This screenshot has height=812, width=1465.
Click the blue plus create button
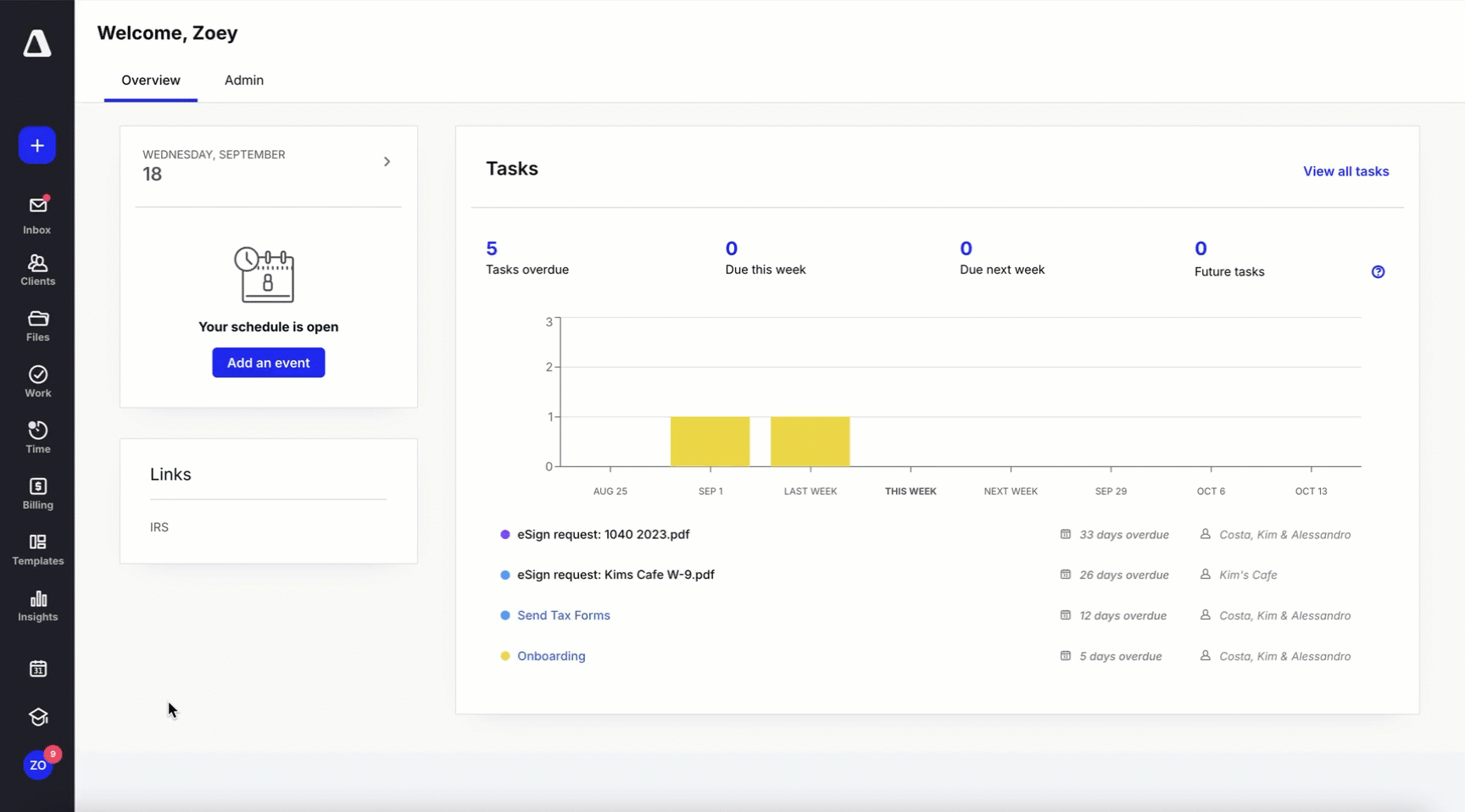37,146
